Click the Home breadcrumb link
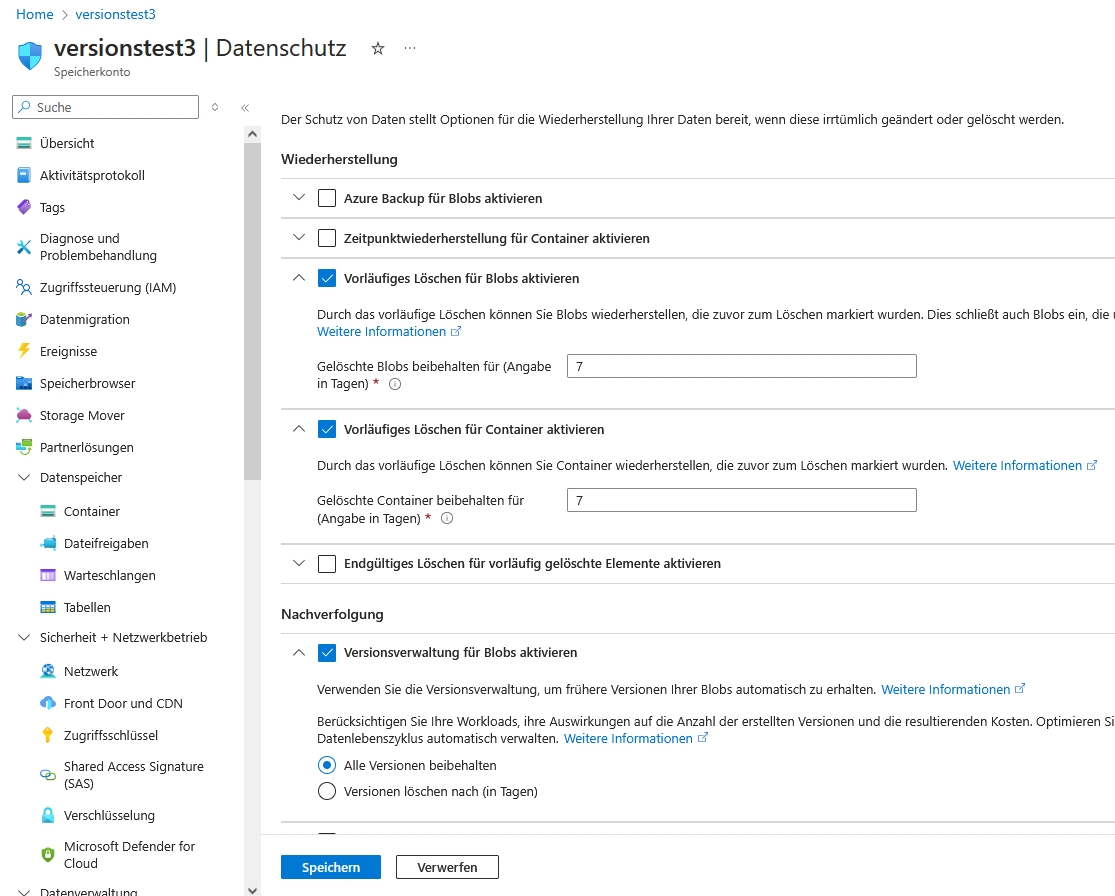The height and width of the screenshot is (896, 1115). [34, 14]
